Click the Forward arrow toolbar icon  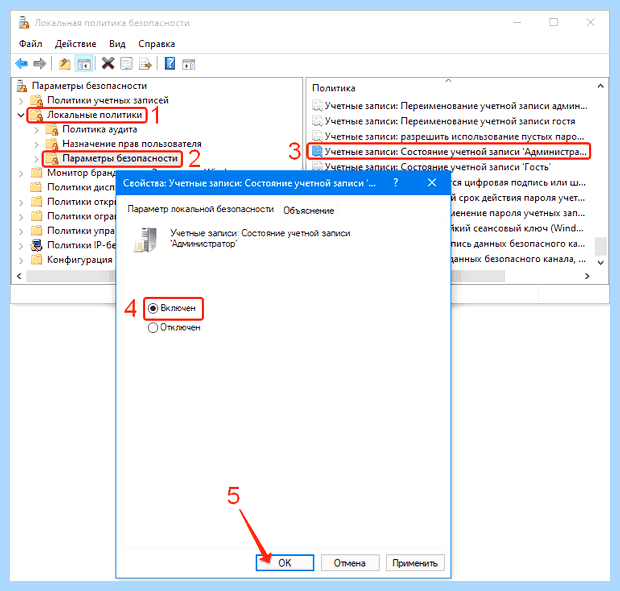40,63
